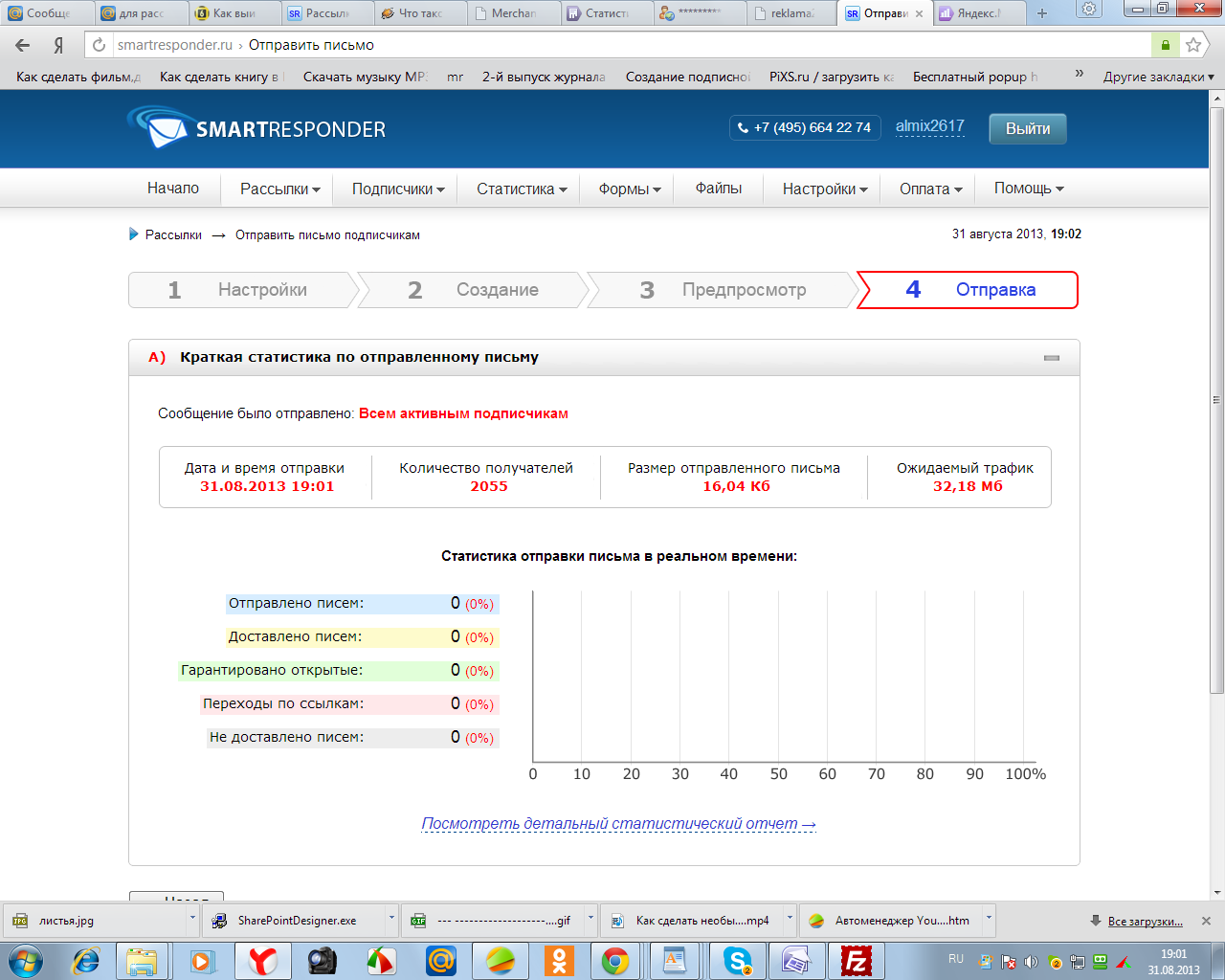
Task: Open the Рассылки dropdown menu
Action: (279, 189)
